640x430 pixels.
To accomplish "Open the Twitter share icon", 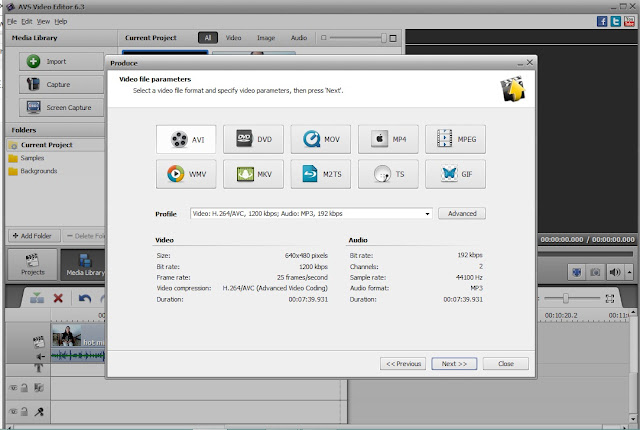I will pyautogui.click(x=616, y=21).
